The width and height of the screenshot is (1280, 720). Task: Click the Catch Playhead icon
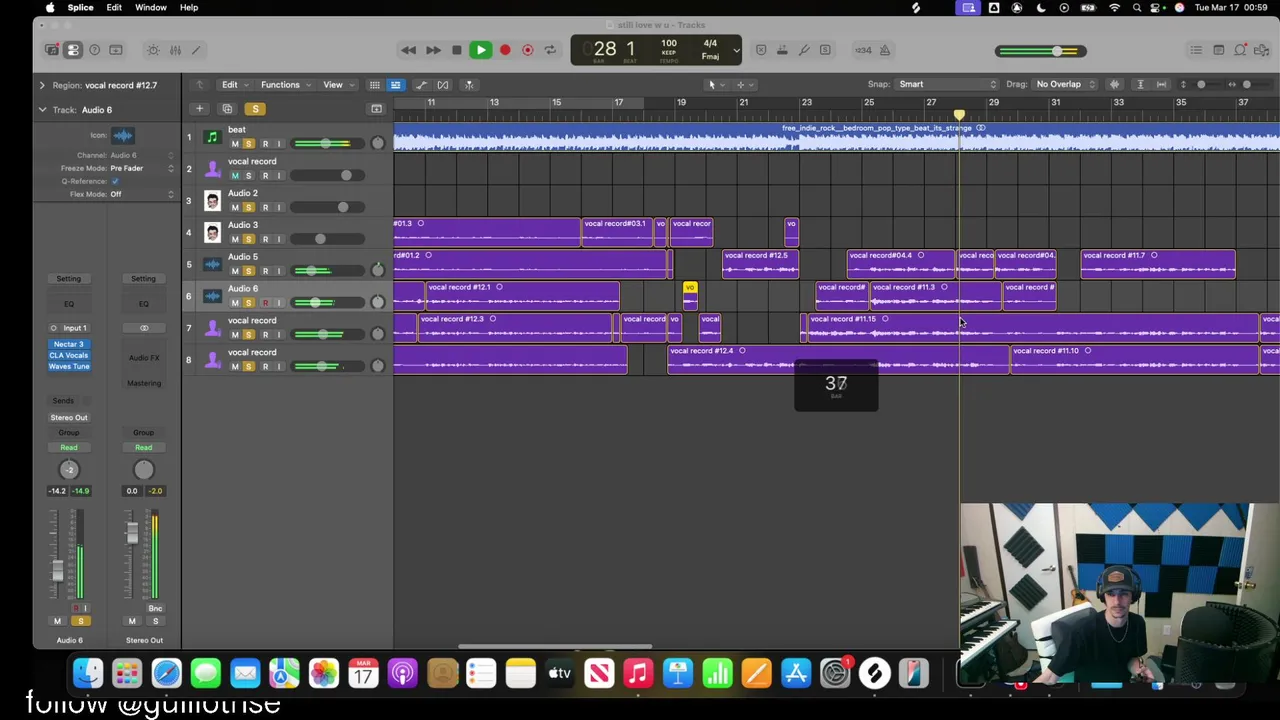point(467,85)
